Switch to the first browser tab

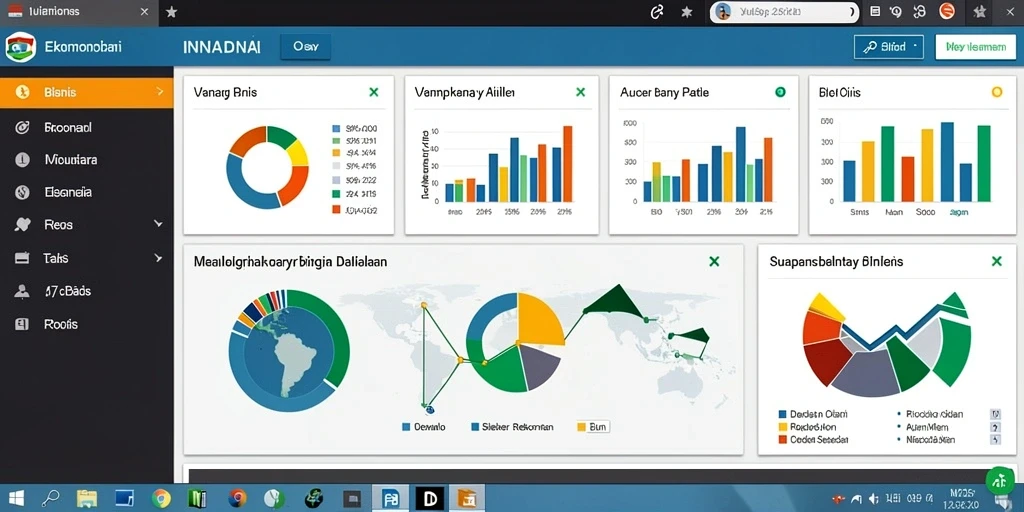click(x=78, y=12)
